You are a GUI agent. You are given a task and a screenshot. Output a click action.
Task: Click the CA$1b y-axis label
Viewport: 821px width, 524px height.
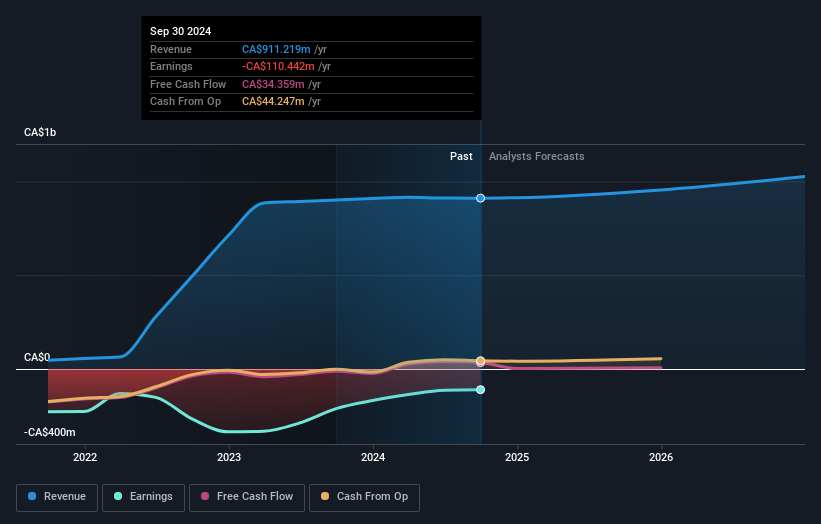click(x=40, y=132)
